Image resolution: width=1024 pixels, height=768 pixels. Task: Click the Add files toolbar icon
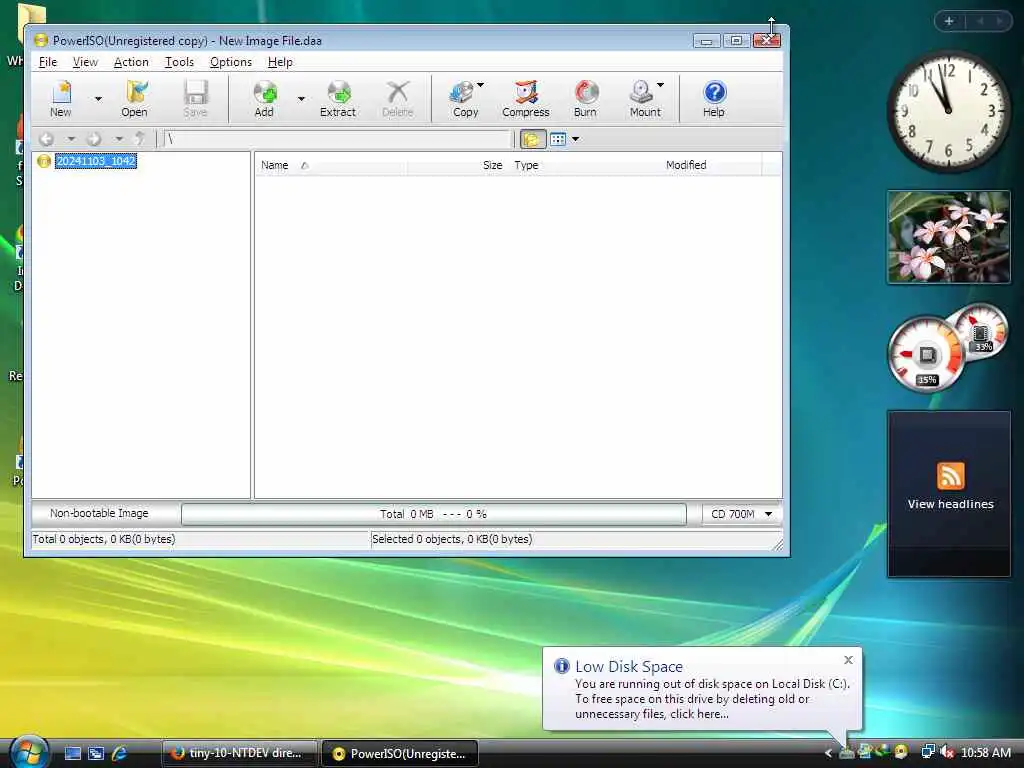(264, 98)
